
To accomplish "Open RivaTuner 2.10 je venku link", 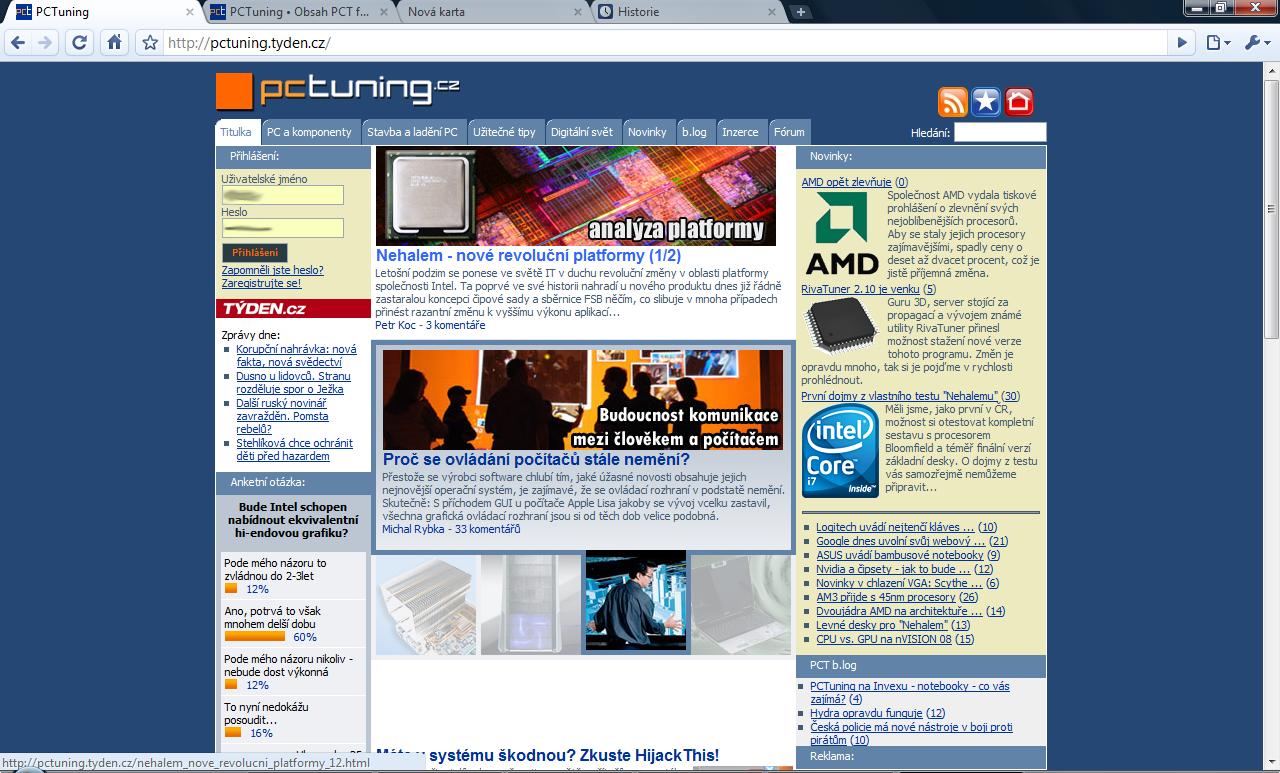I will tap(860, 289).
